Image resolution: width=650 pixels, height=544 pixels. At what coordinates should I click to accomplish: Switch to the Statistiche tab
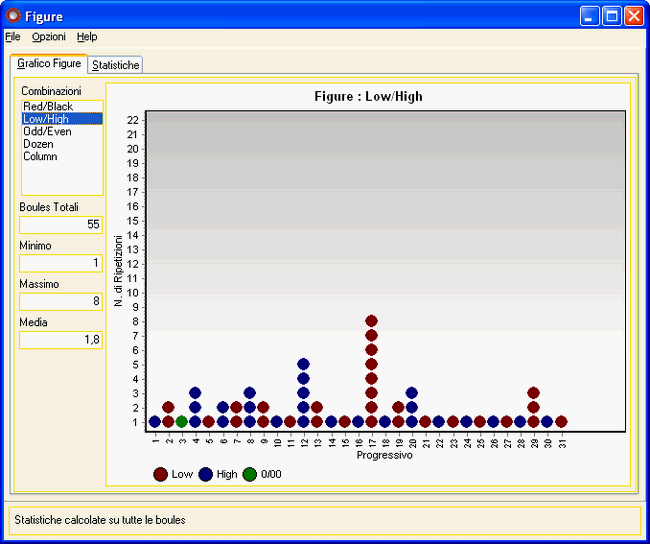click(x=115, y=65)
